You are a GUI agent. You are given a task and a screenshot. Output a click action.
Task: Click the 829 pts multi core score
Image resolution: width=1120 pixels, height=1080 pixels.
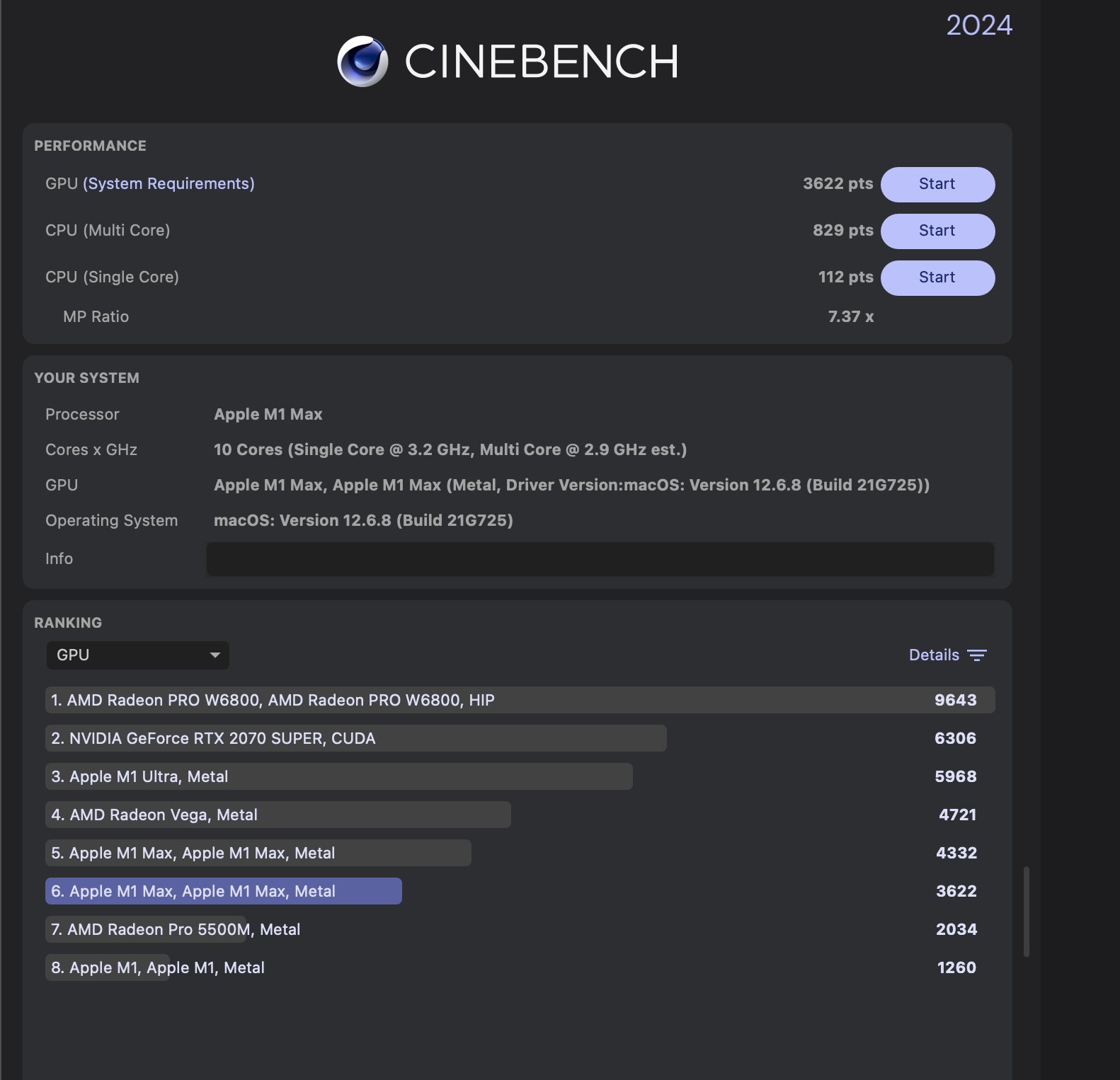coord(843,231)
